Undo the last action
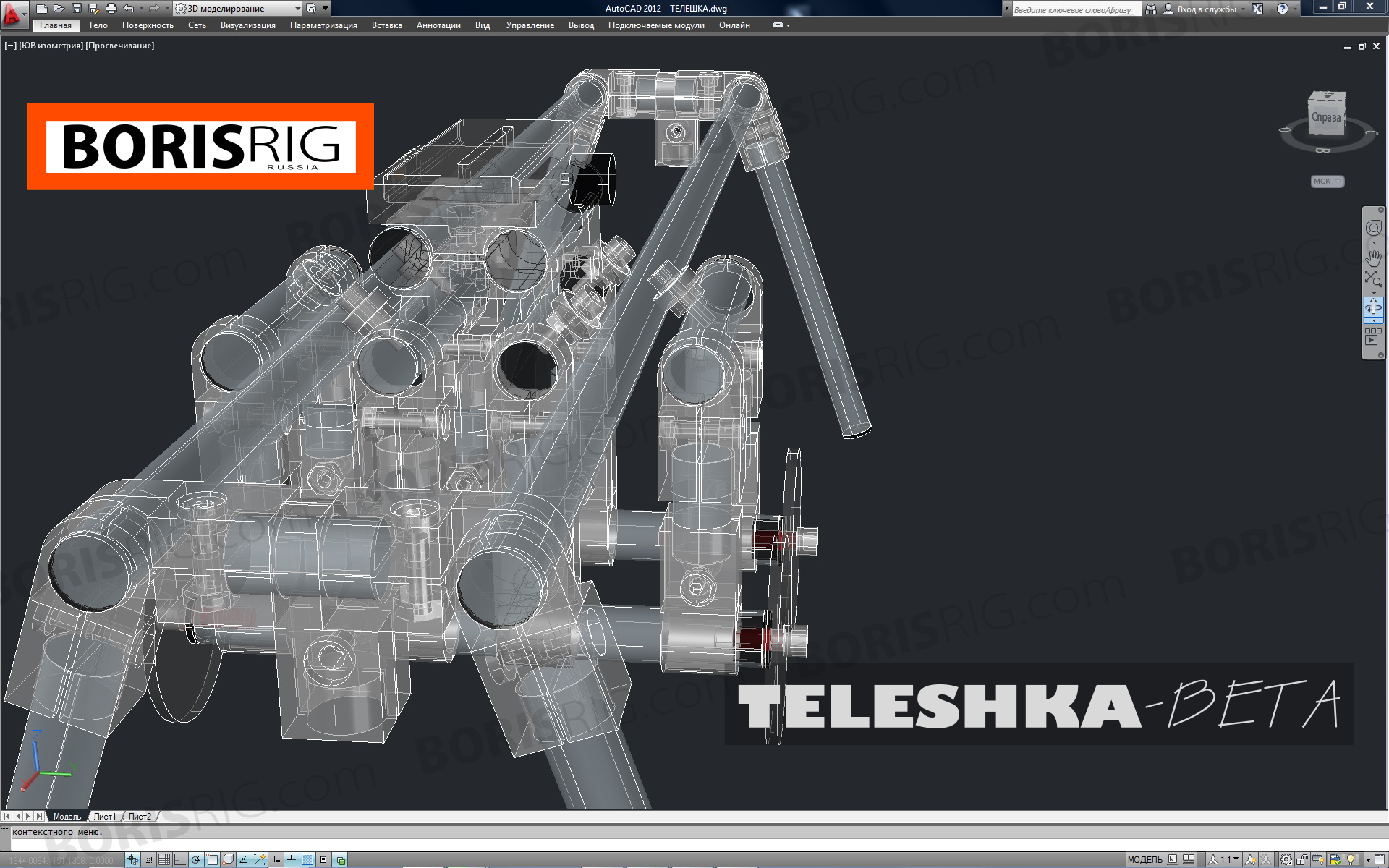1389x868 pixels. [x=128, y=9]
